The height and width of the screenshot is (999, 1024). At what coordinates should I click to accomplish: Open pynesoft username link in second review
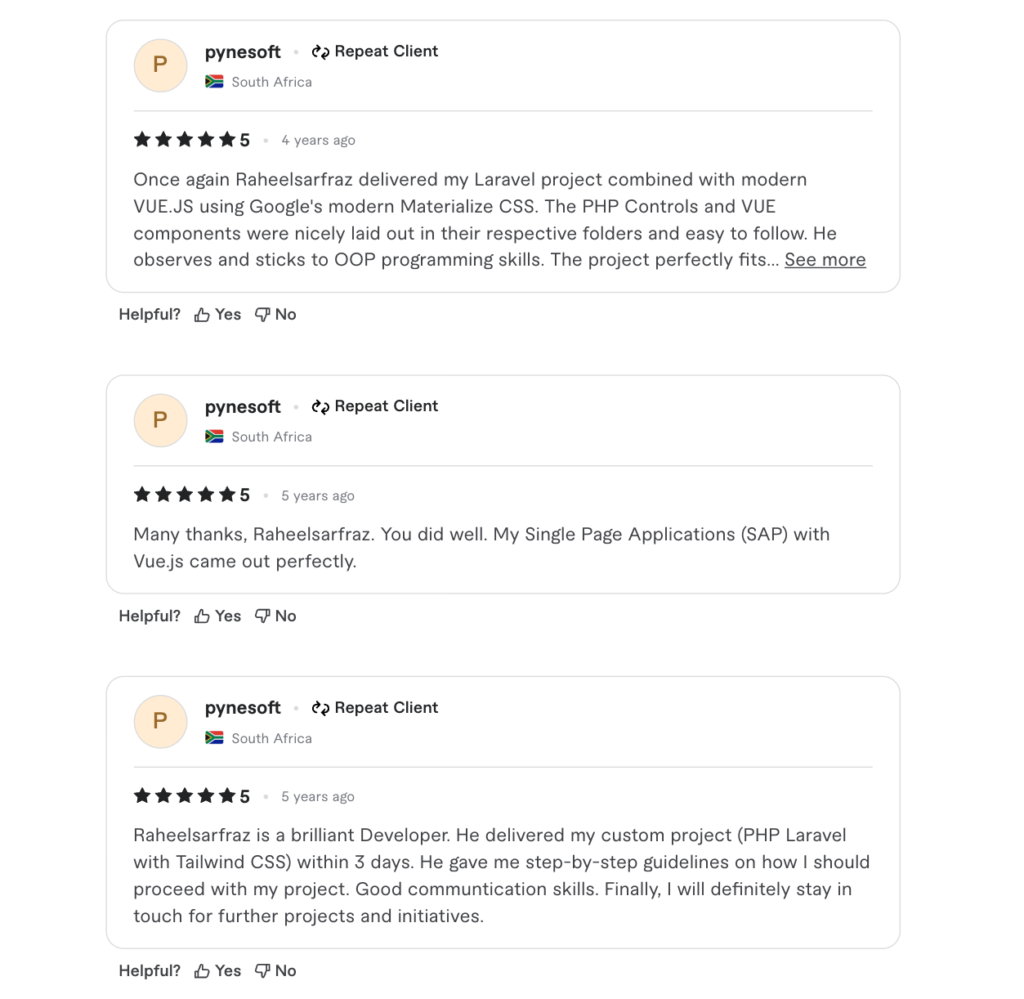(243, 407)
